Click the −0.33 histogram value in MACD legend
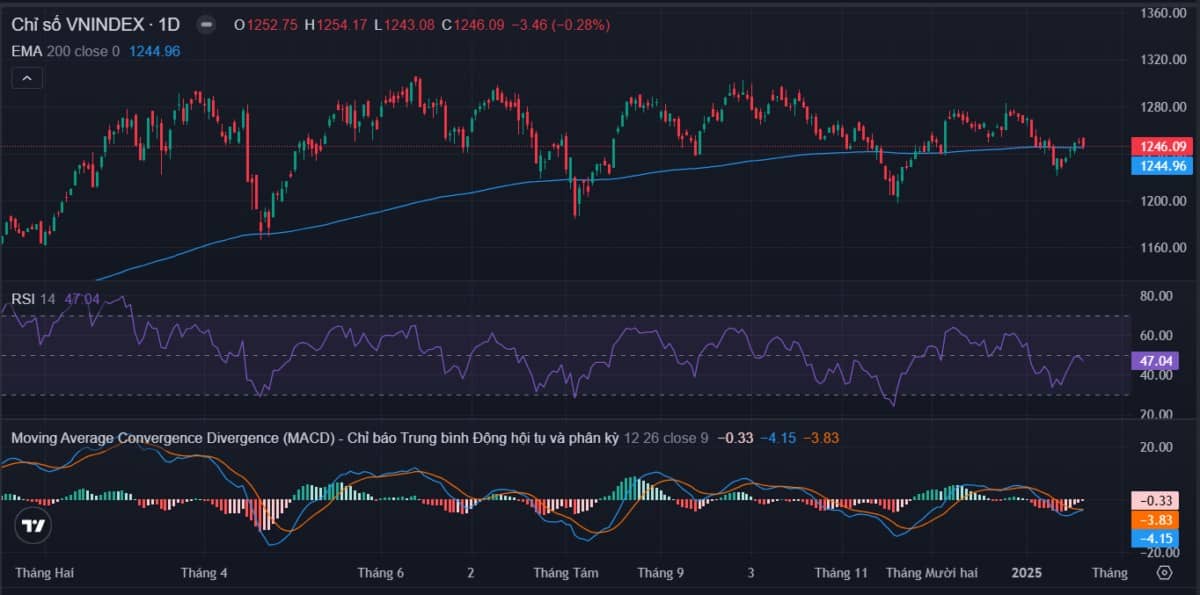The height and width of the screenshot is (595, 1200). pos(736,438)
